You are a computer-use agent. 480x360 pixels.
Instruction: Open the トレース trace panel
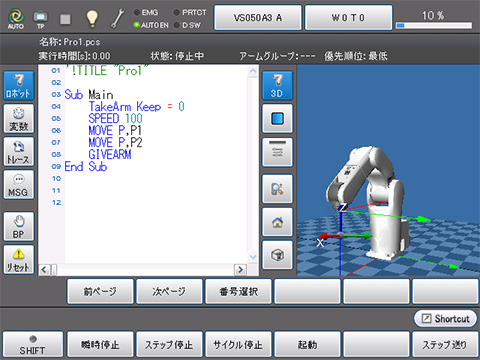pyautogui.click(x=19, y=152)
